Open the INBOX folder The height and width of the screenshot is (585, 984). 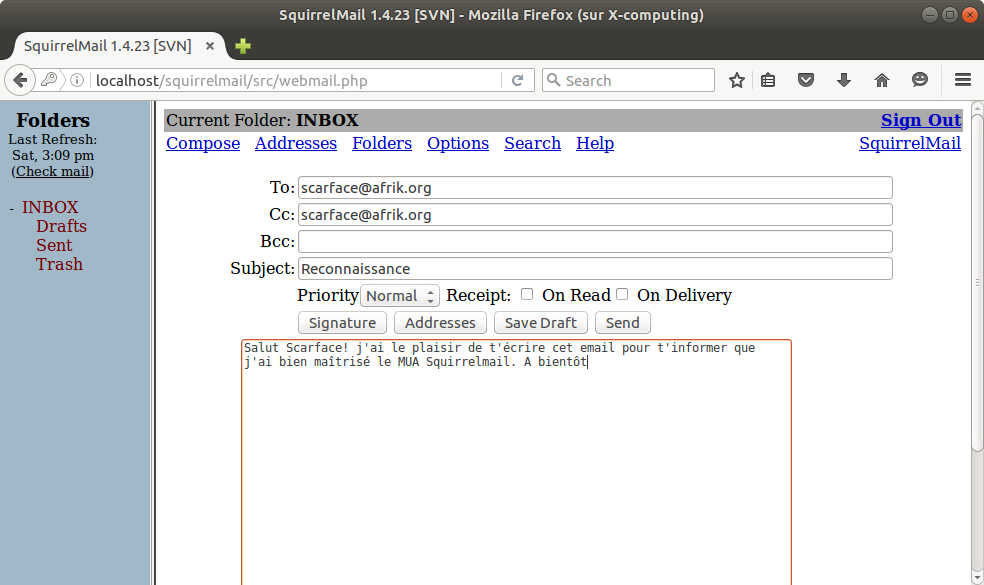click(50, 207)
